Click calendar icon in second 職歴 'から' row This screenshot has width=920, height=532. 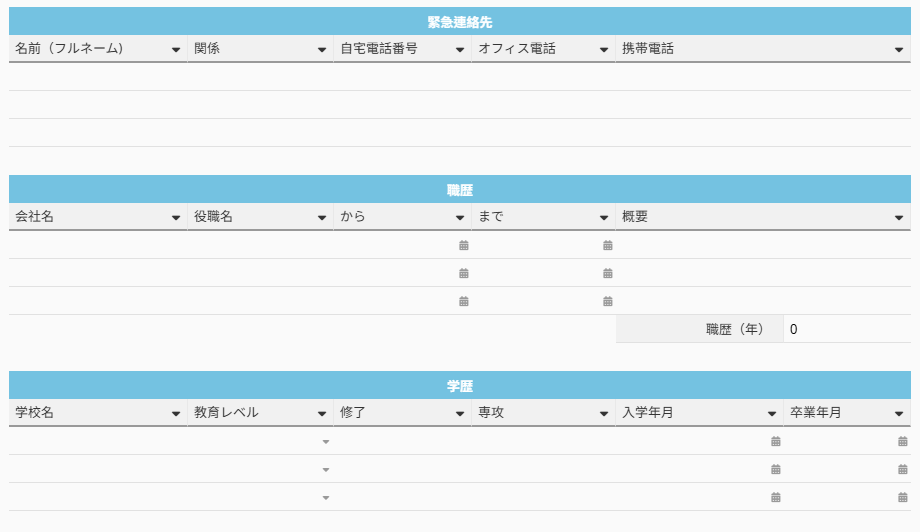click(x=463, y=273)
